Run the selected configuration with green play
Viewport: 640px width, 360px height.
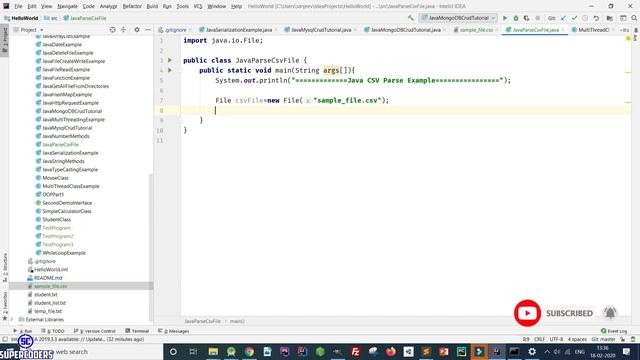[505, 18]
